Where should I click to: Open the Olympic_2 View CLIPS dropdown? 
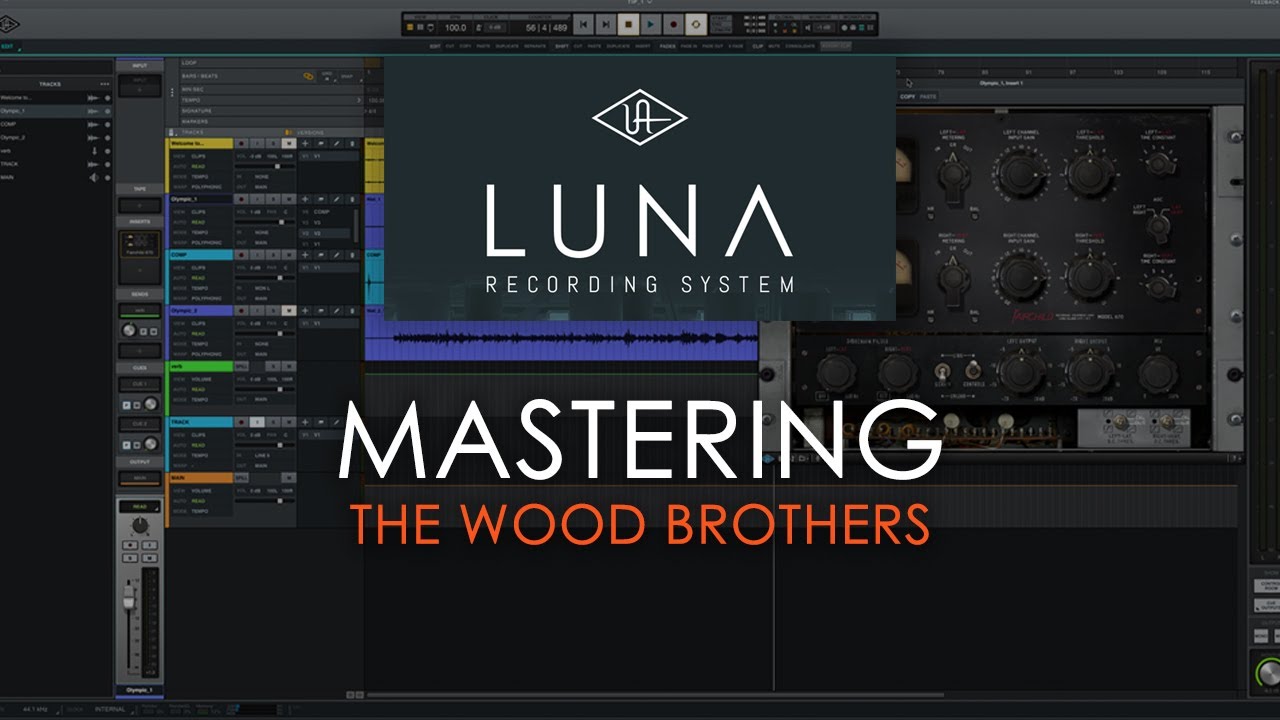tap(199, 323)
